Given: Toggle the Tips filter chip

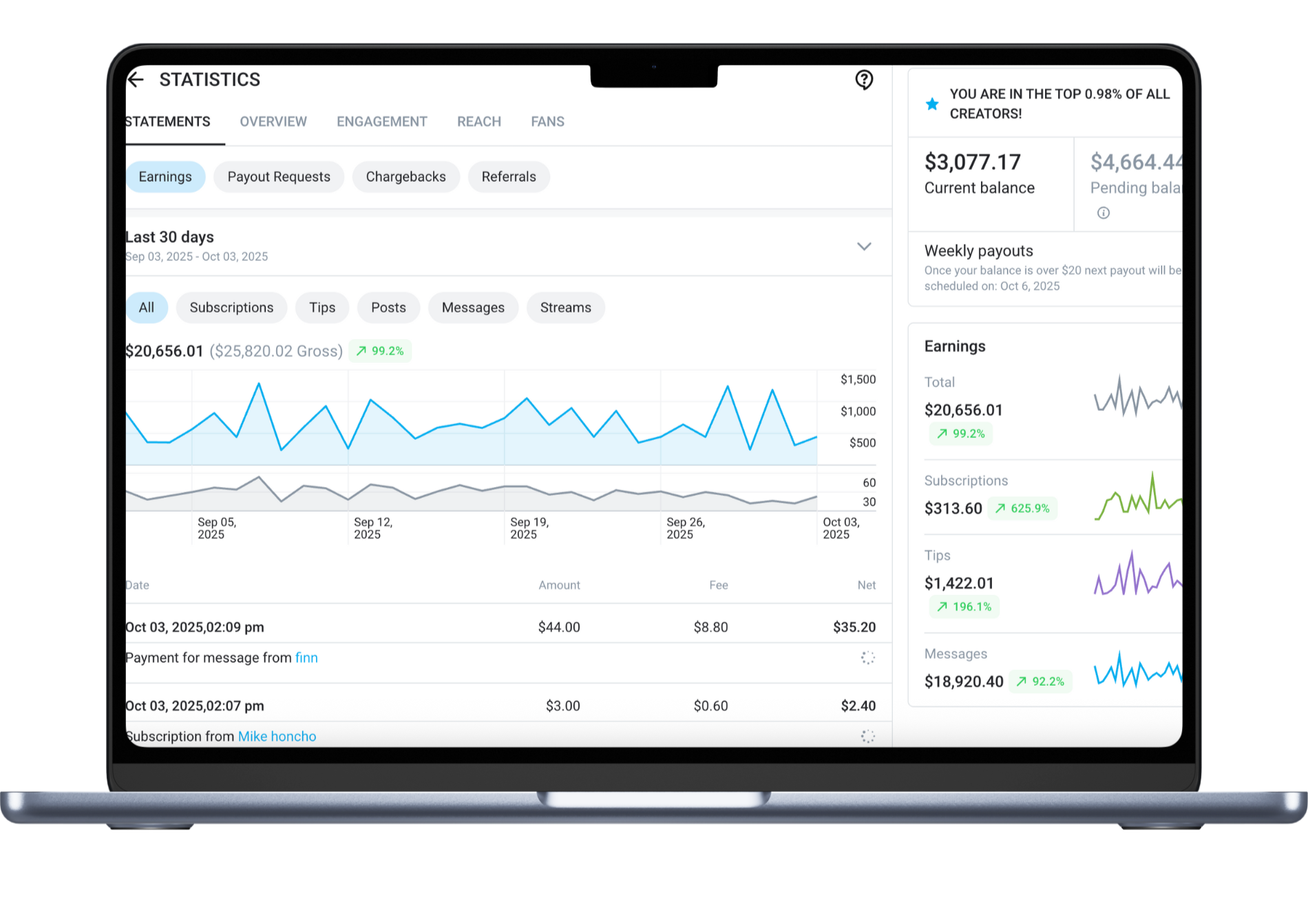Looking at the screenshot, I should click(x=322, y=308).
